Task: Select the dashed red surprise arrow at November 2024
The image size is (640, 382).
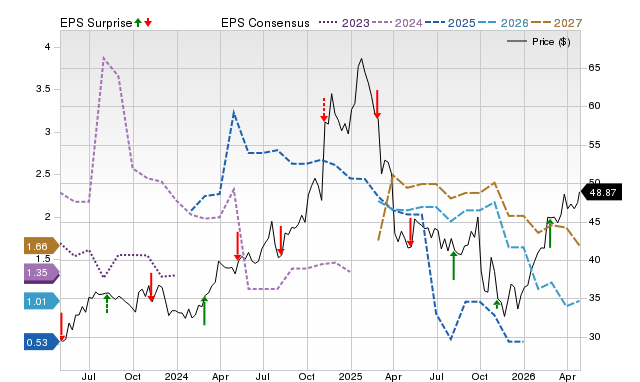Action: (x=324, y=109)
